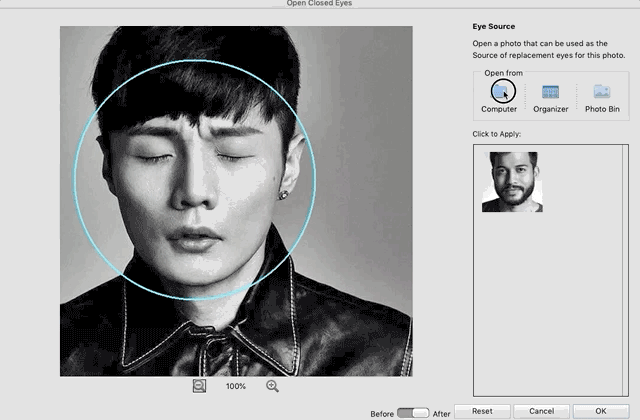Click the Organizer label text
640x420 pixels.
pyautogui.click(x=551, y=109)
